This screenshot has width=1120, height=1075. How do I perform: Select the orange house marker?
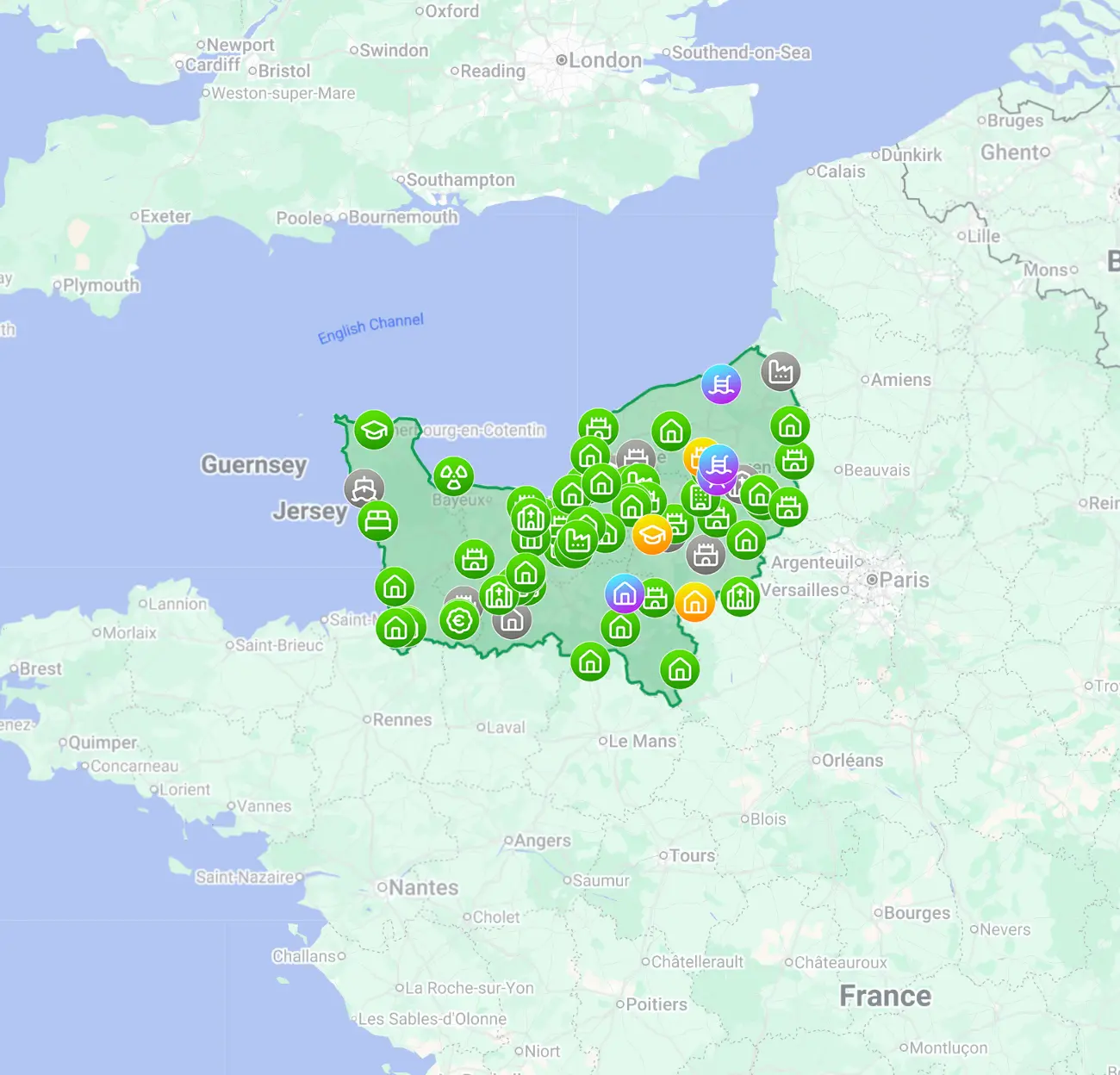694,602
